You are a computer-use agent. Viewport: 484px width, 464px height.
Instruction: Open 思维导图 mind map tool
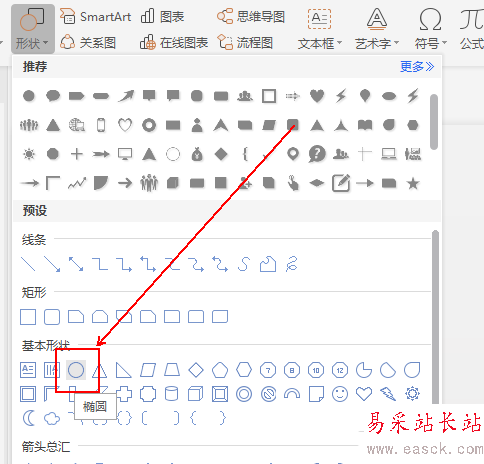(251, 16)
